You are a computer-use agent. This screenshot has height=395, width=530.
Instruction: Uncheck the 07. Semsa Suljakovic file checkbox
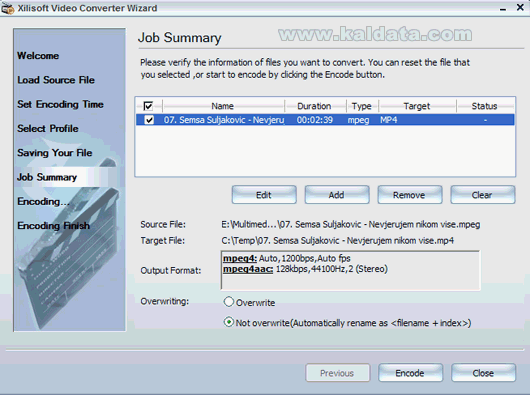[x=149, y=120]
